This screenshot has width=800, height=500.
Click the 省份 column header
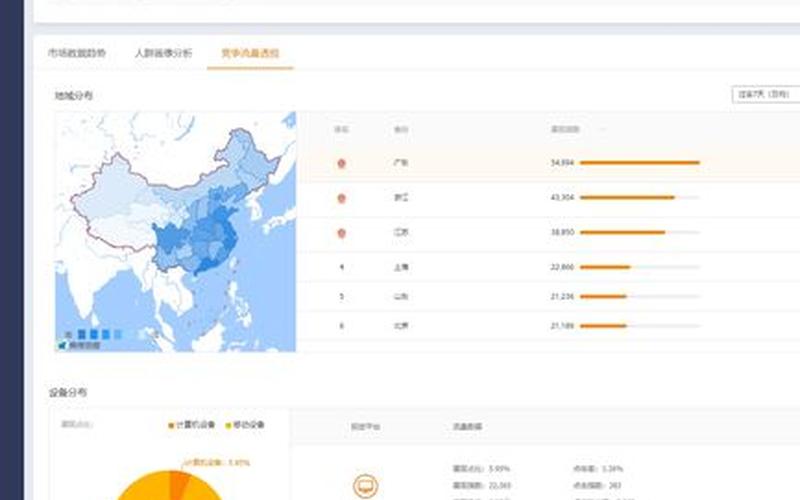[x=401, y=129]
